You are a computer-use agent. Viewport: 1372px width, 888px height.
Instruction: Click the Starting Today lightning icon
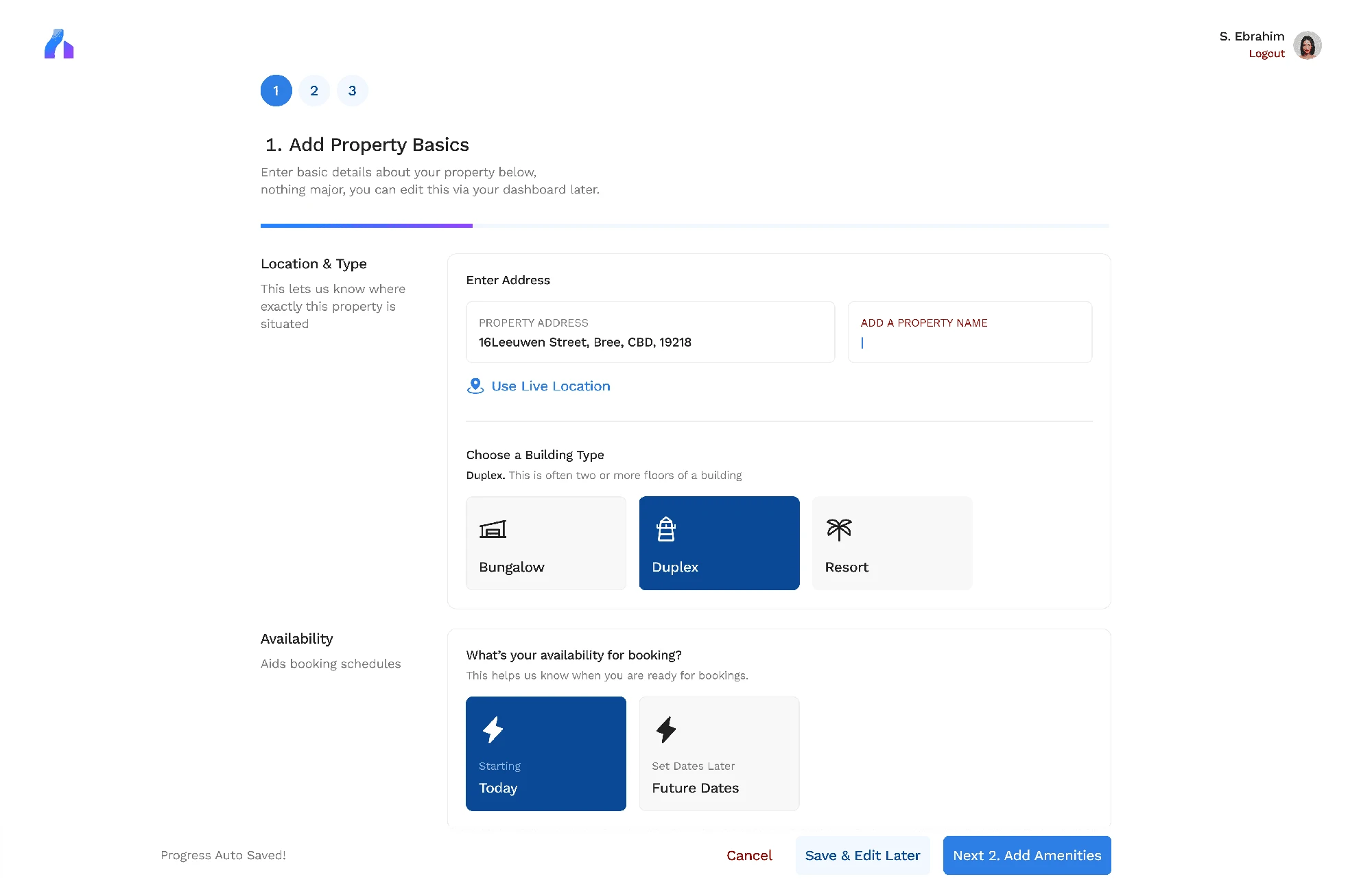pos(493,729)
